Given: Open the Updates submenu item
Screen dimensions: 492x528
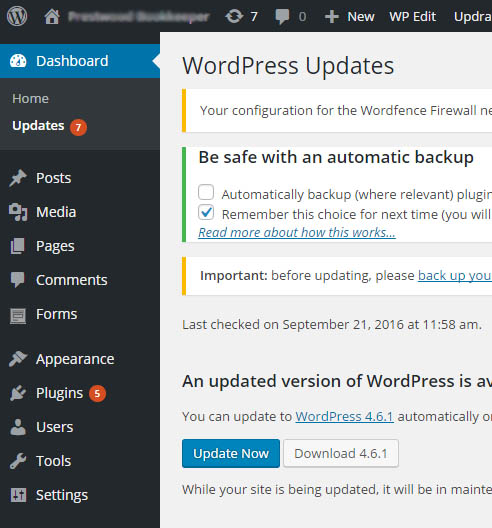Looking at the screenshot, I should pyautogui.click(x=38, y=126).
